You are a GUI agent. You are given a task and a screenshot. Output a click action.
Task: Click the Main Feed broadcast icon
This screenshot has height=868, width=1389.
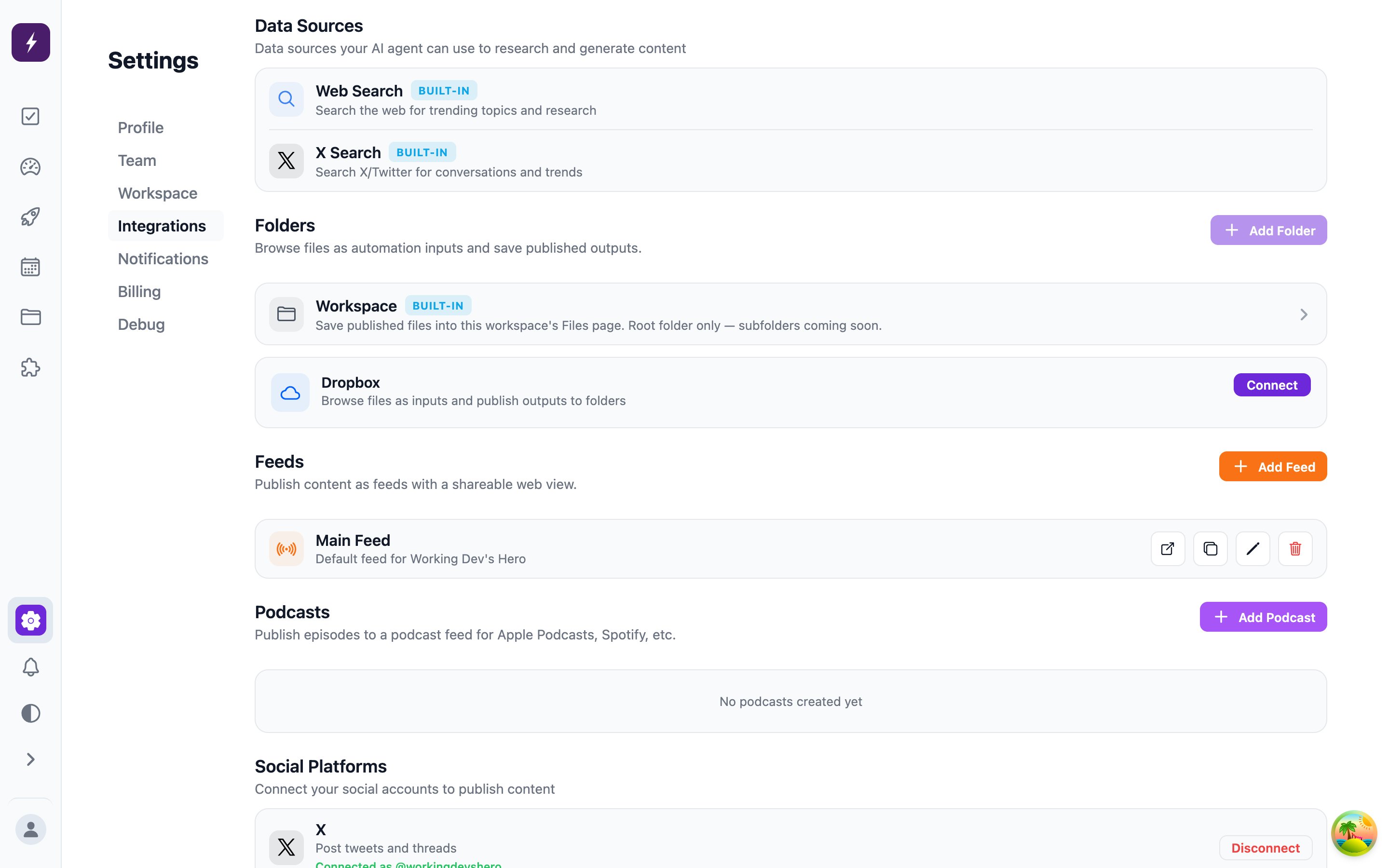tap(286, 549)
